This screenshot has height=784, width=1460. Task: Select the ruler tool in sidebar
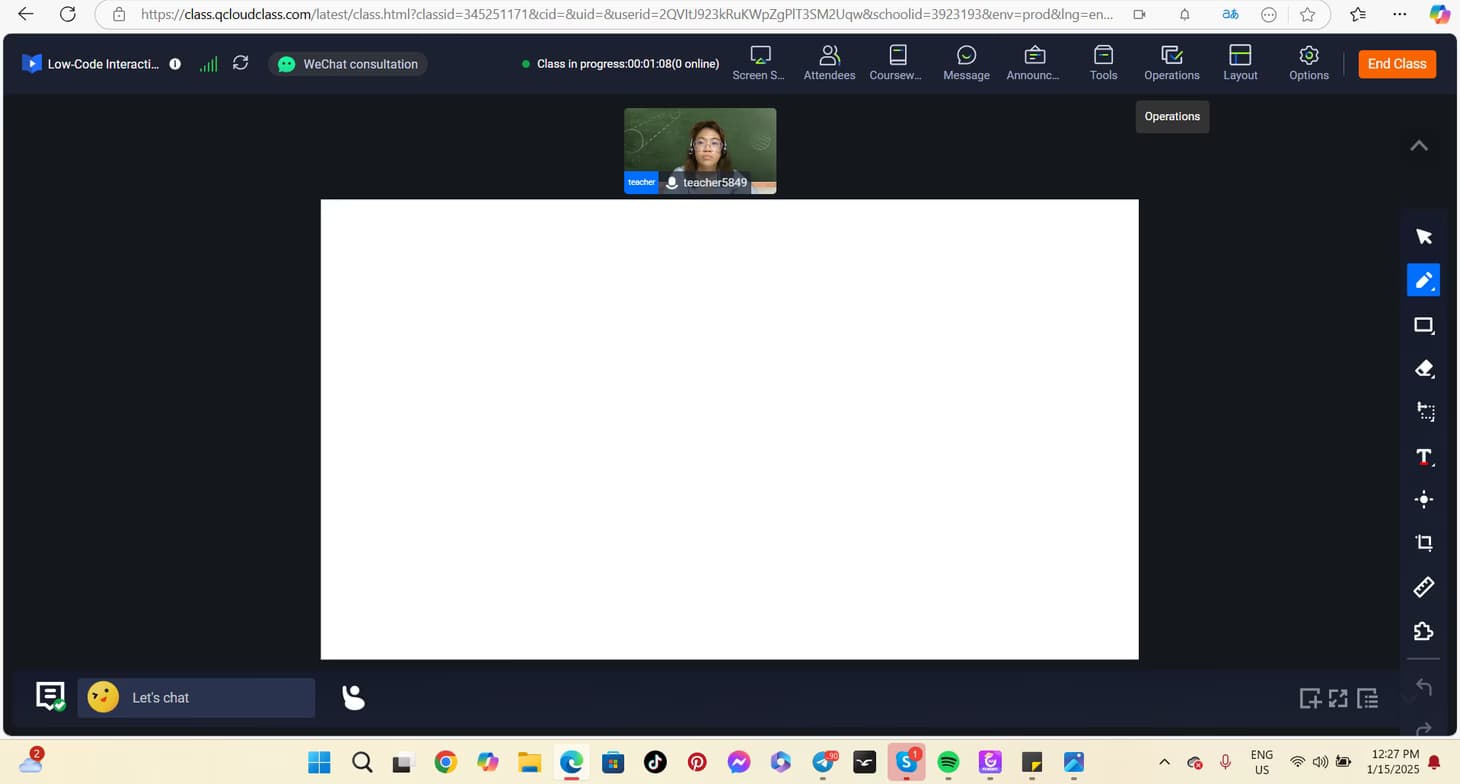point(1424,587)
